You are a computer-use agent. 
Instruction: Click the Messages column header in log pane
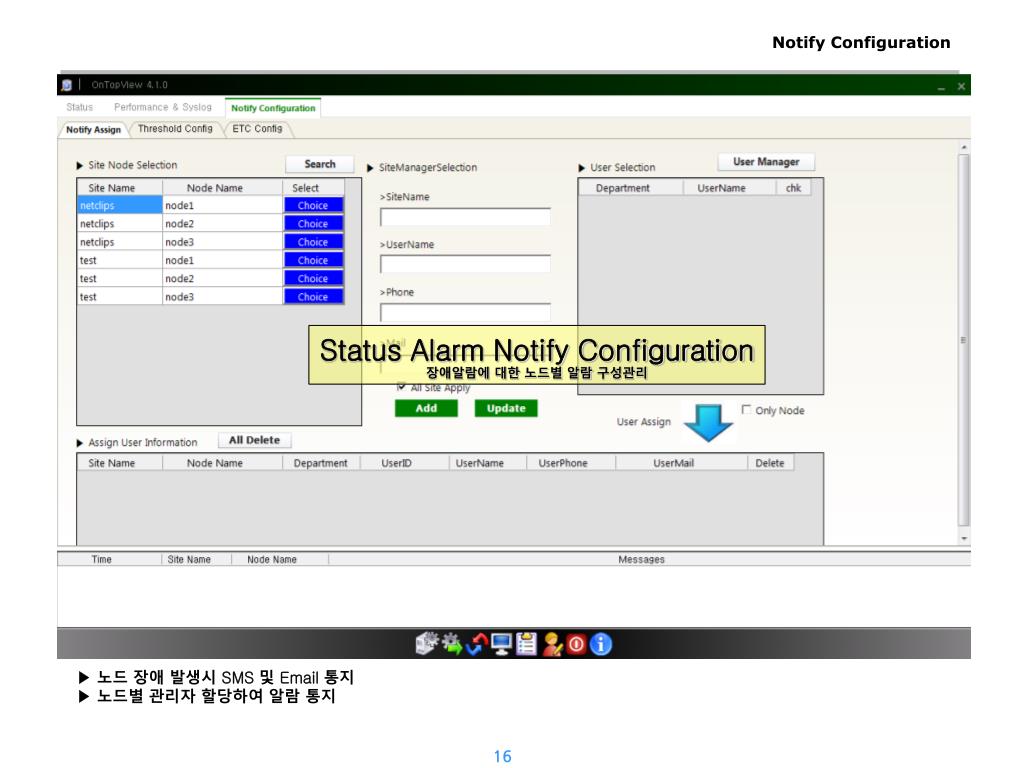tap(649, 559)
